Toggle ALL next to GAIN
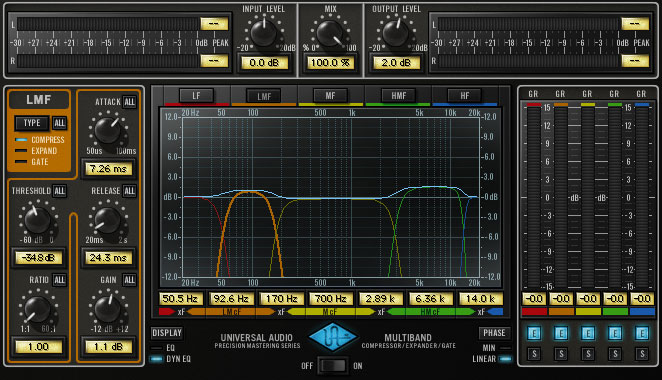This screenshot has width=662, height=380. click(130, 280)
